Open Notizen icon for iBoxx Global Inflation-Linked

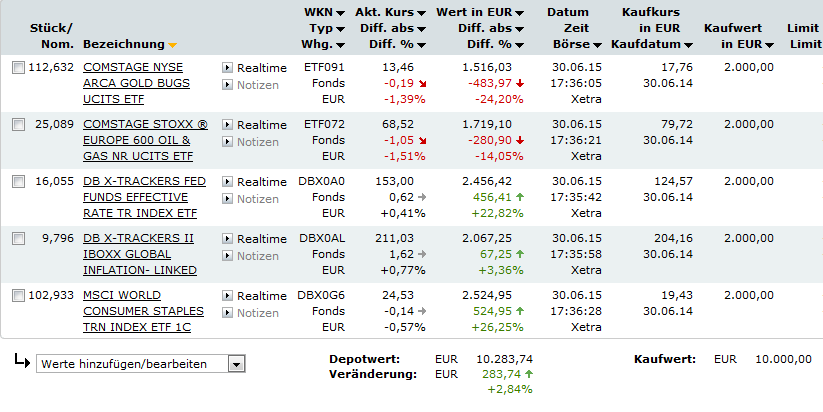[x=227, y=256]
